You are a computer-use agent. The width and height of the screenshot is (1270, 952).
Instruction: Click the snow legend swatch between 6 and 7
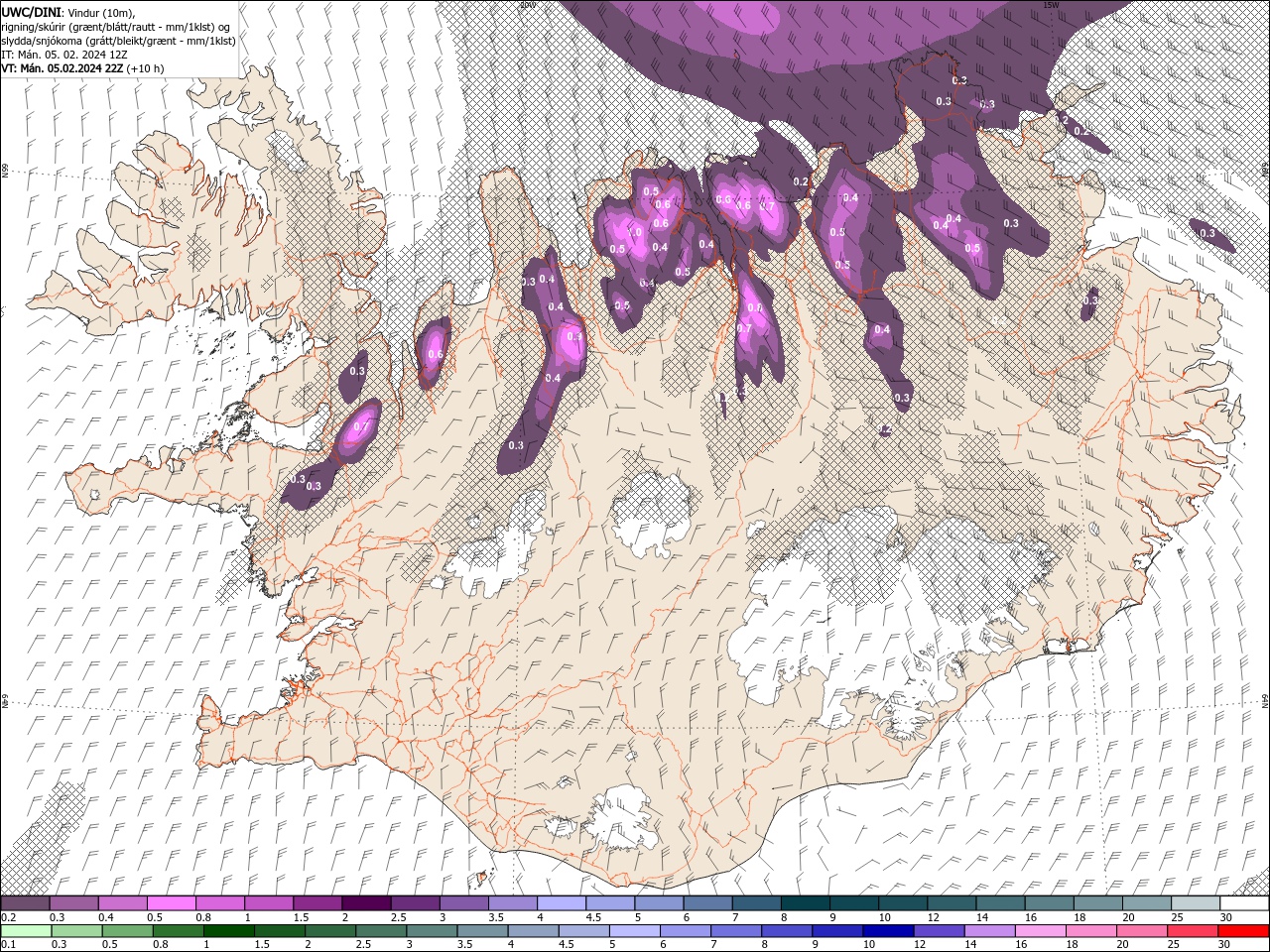point(707,903)
